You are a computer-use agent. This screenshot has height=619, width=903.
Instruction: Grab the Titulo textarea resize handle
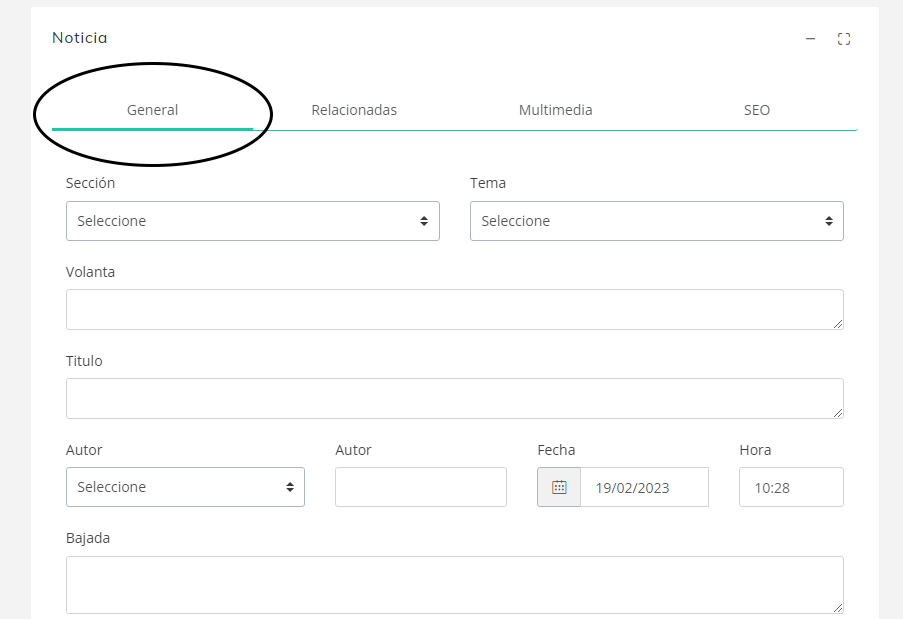[x=838, y=413]
